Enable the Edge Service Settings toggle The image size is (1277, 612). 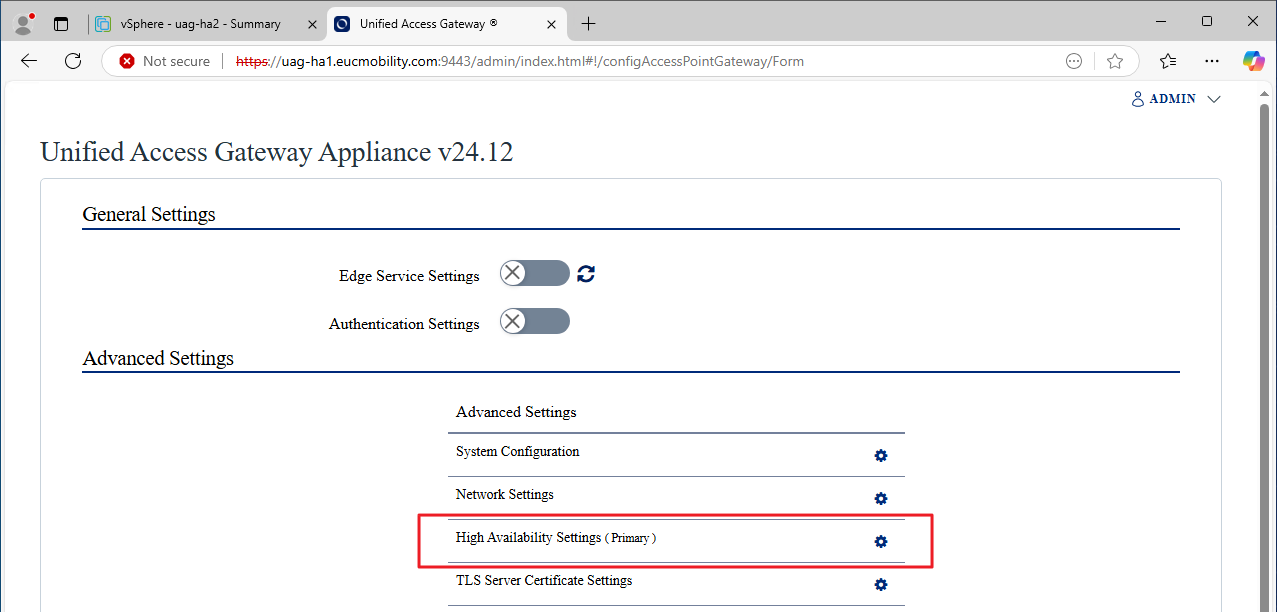pos(533,273)
